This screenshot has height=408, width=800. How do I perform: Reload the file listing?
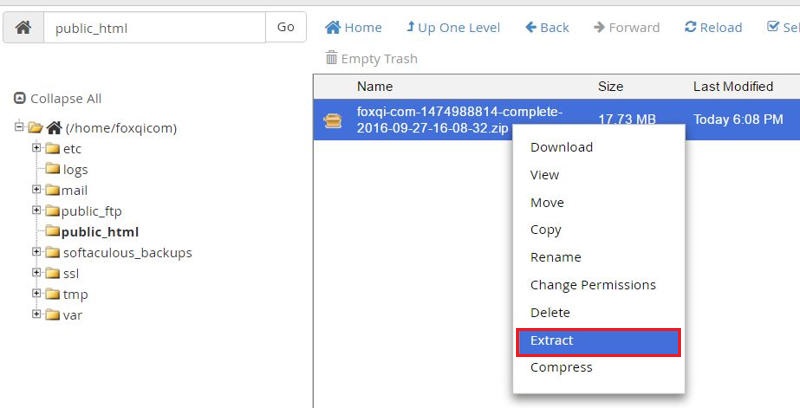tap(713, 28)
